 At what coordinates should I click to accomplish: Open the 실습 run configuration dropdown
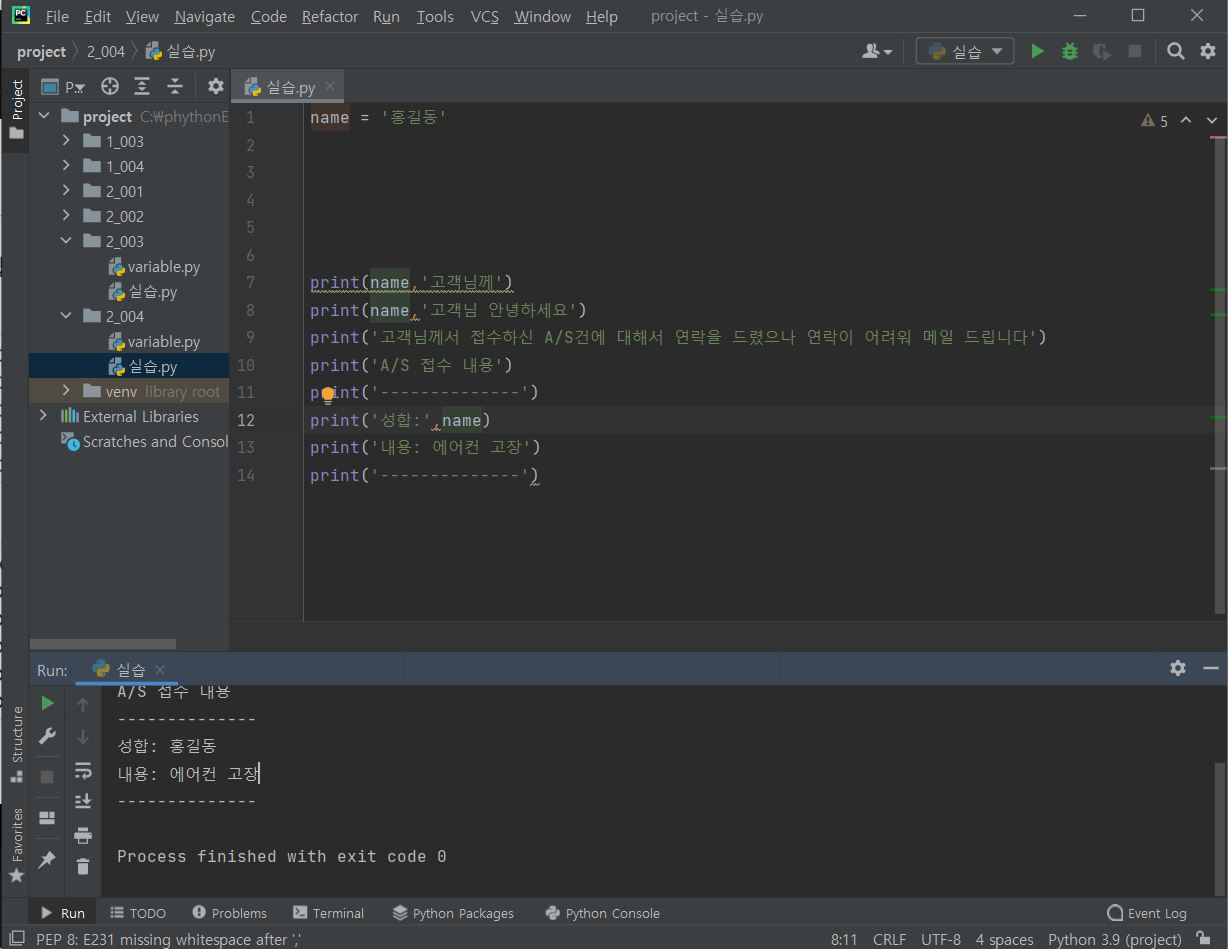tap(965, 51)
